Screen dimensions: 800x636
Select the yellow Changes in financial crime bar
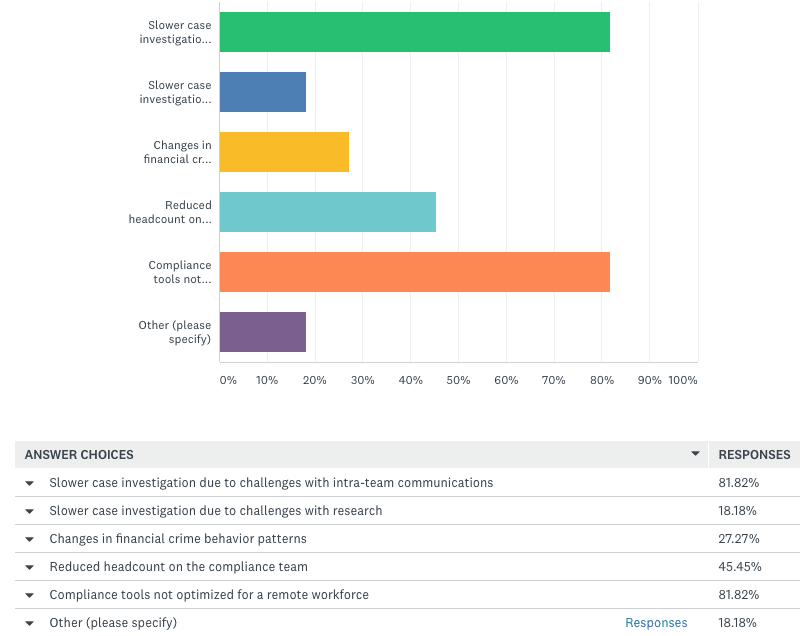coord(284,152)
